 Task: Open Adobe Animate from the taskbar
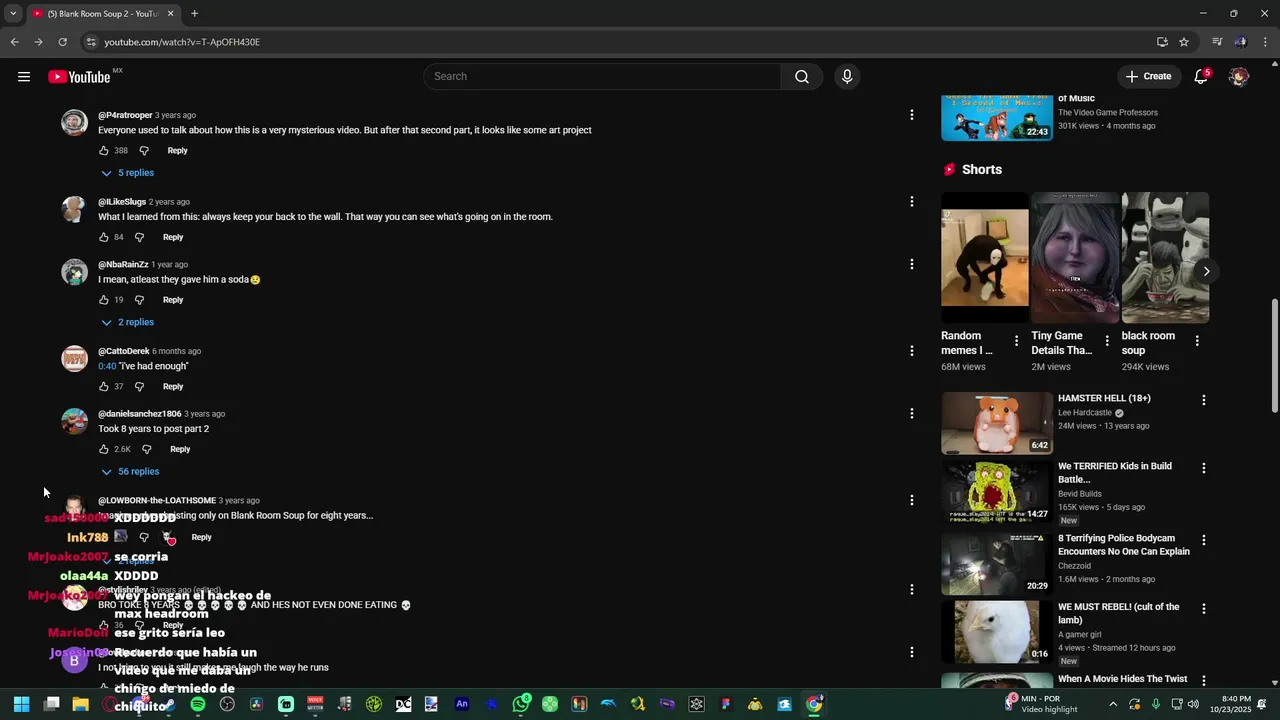tap(462, 704)
